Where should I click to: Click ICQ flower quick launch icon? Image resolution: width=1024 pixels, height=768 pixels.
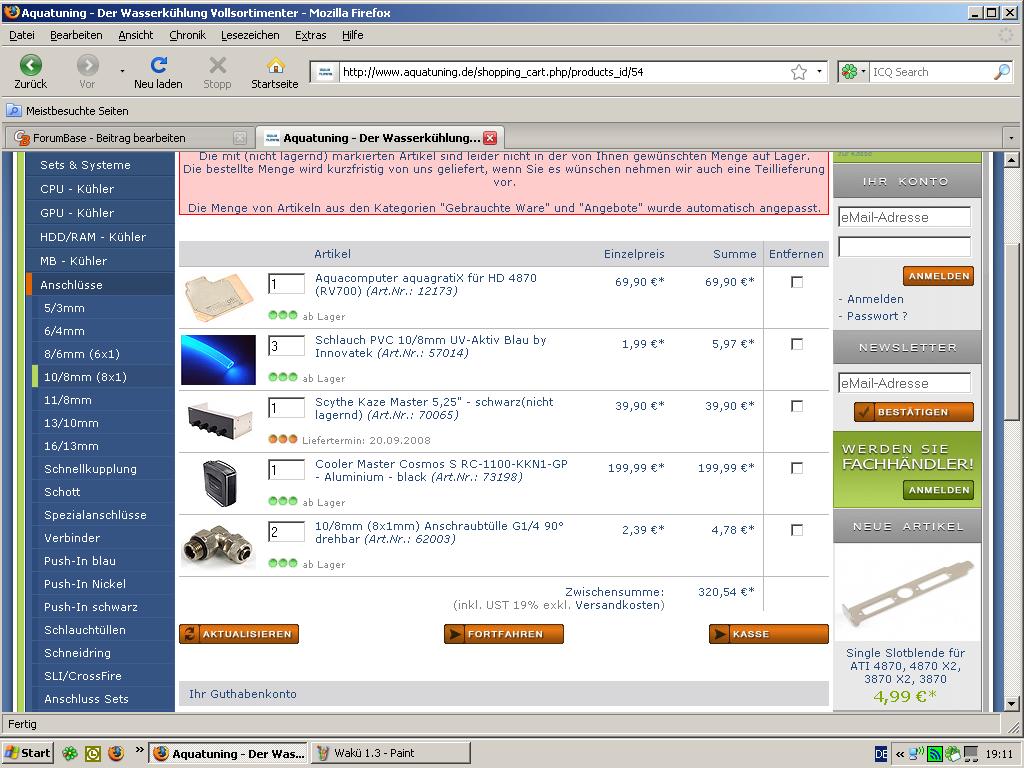point(69,753)
